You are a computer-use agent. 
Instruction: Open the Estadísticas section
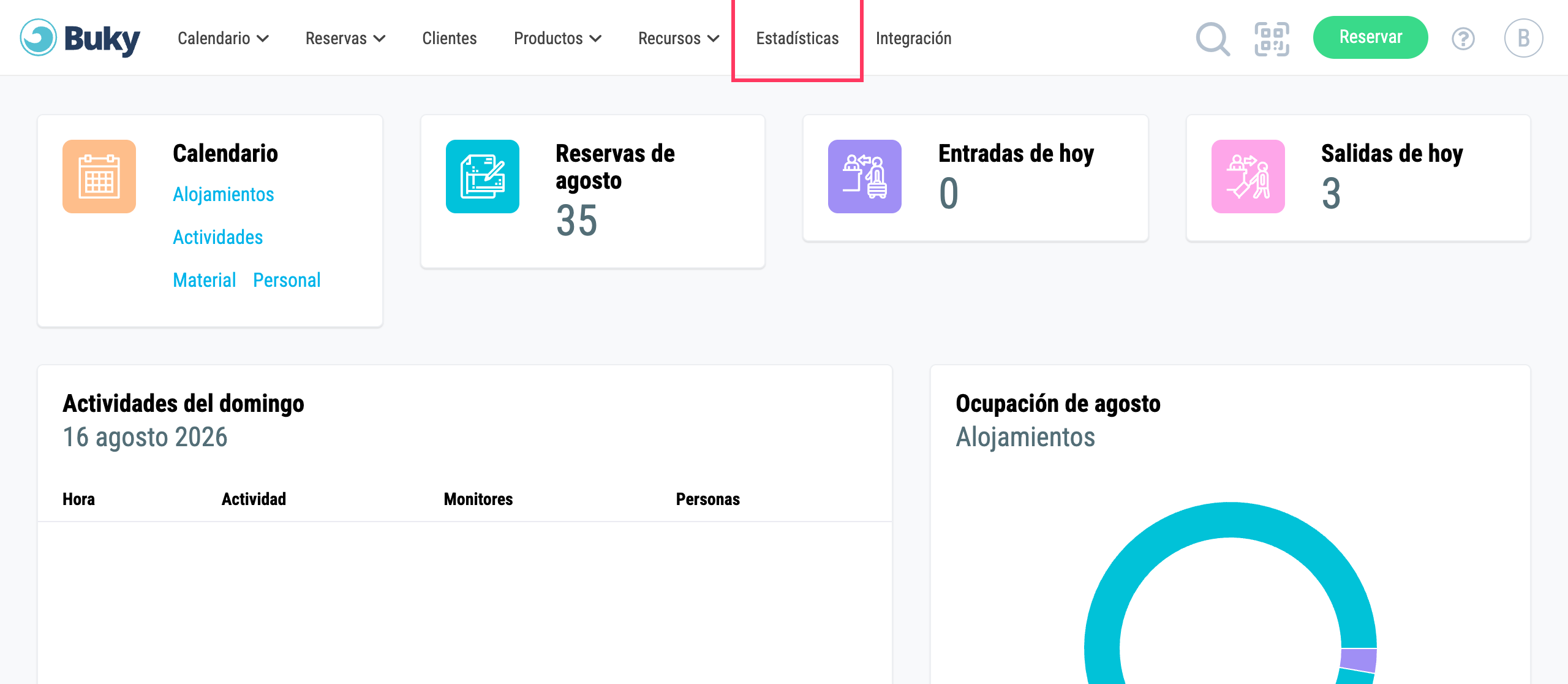(797, 38)
